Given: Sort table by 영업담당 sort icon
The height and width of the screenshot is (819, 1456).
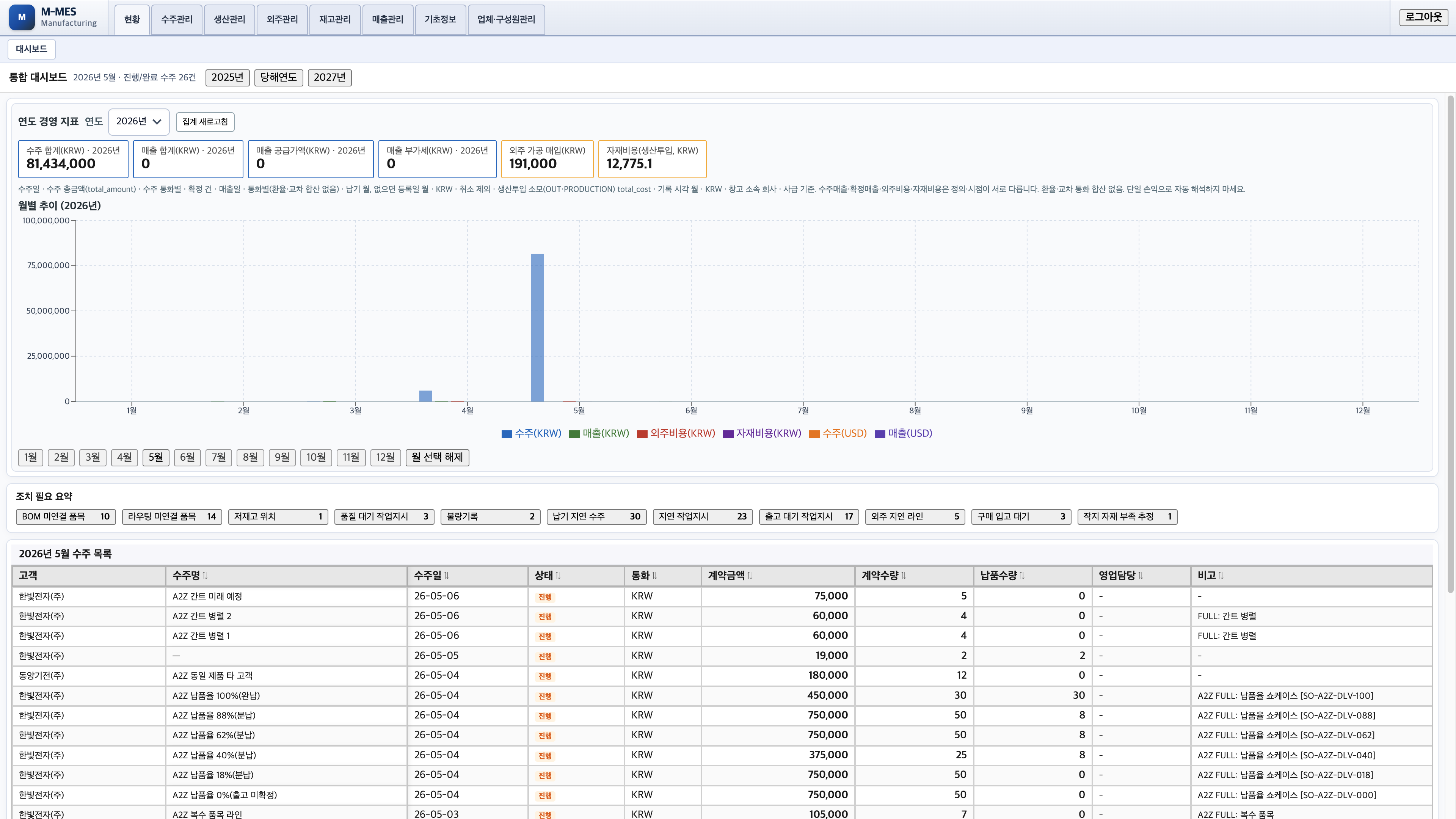Looking at the screenshot, I should pos(1141,576).
